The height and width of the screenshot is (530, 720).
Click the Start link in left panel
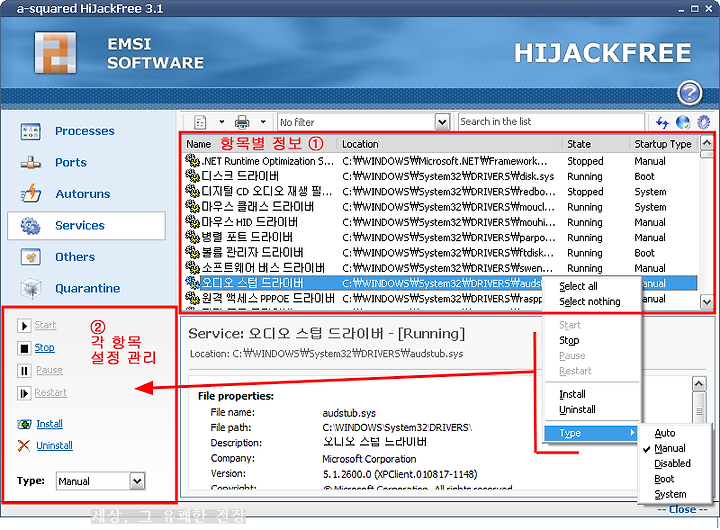45,325
